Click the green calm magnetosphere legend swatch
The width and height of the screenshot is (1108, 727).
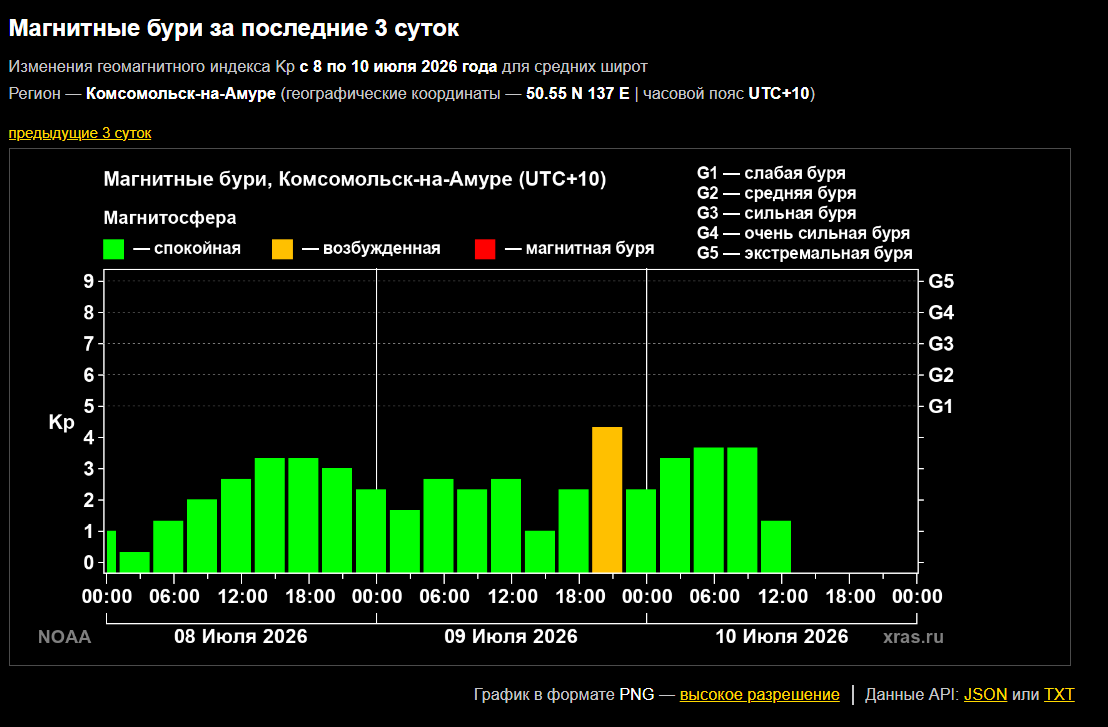[114, 249]
